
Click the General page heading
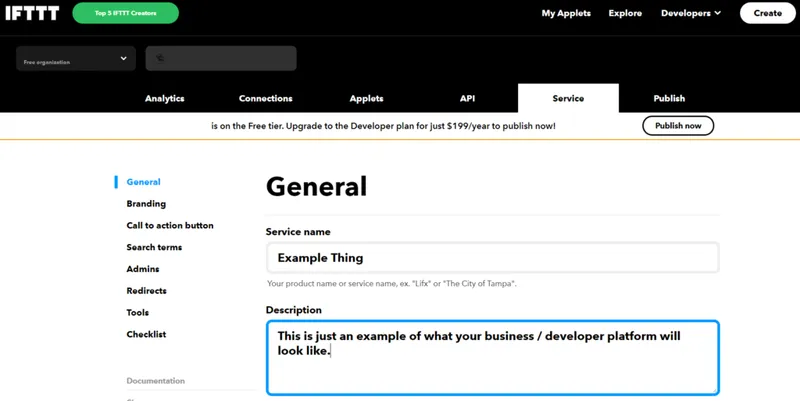tap(316, 186)
